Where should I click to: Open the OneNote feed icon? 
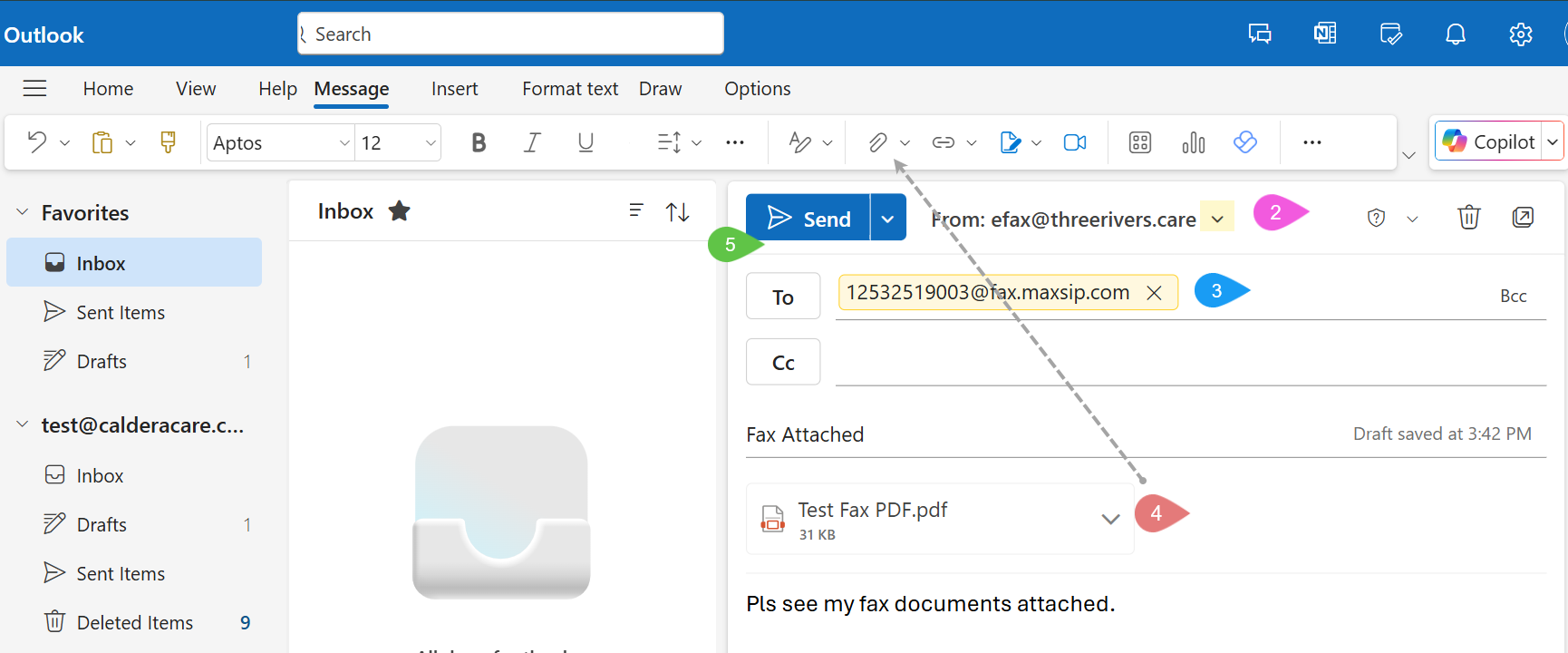1325,34
